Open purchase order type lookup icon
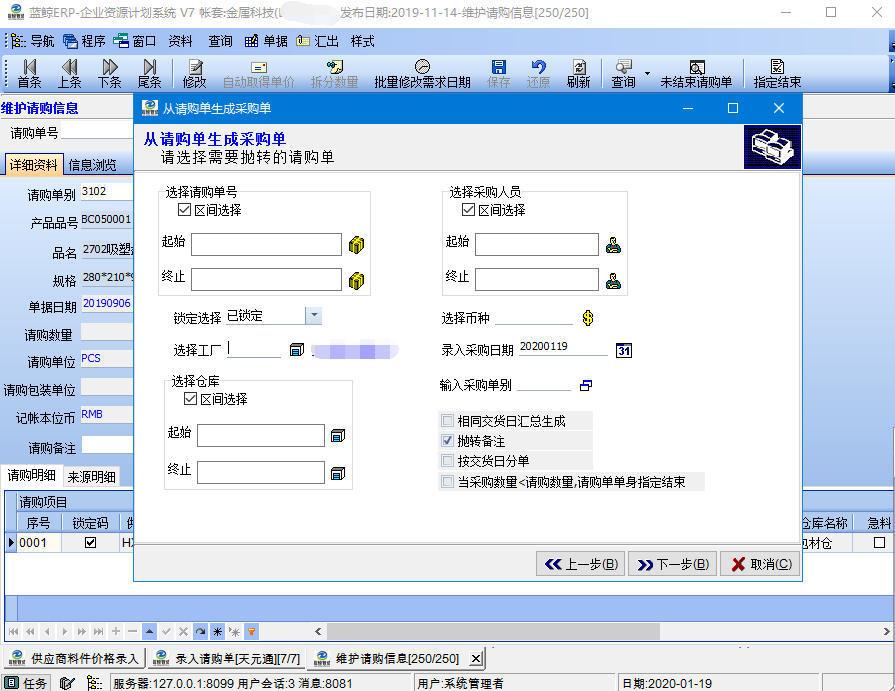The height and width of the screenshot is (691, 895). (586, 386)
